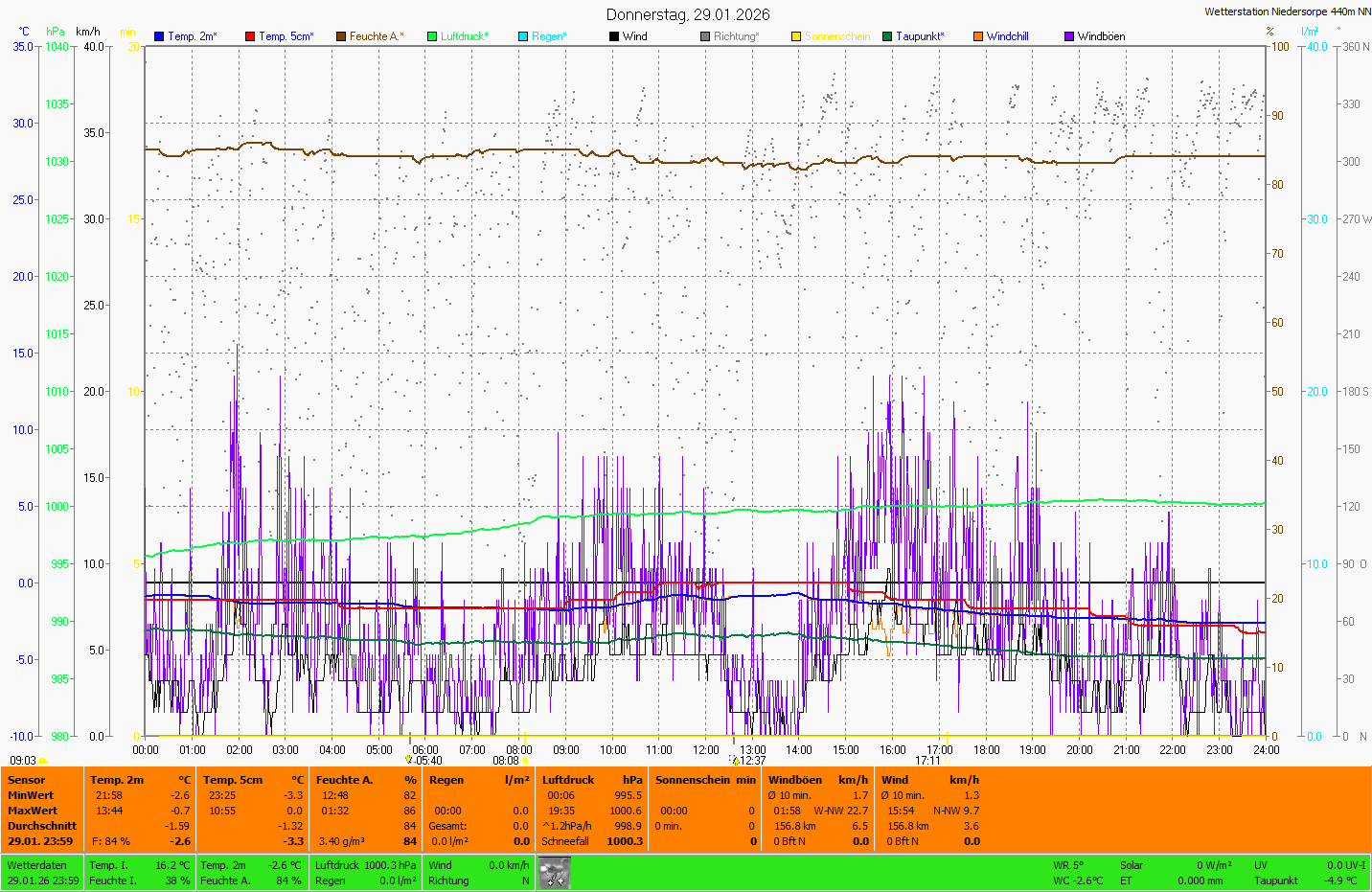Click the solar noon marker at 12:37
1372x892 pixels.
pyautogui.click(x=735, y=761)
